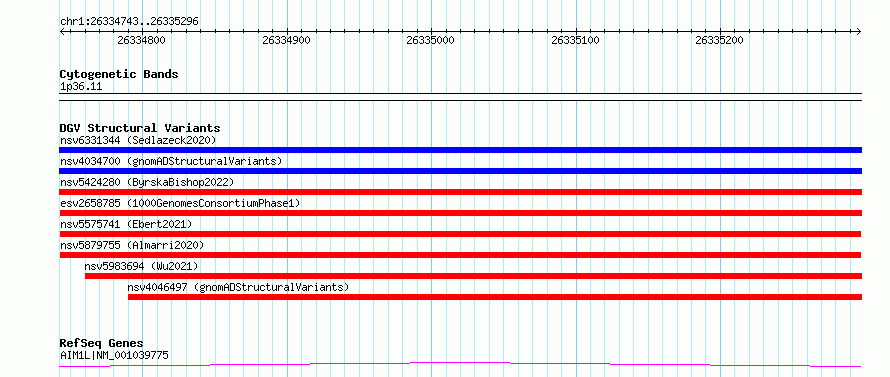Click the red bar under nsv5983694

coord(473,276)
